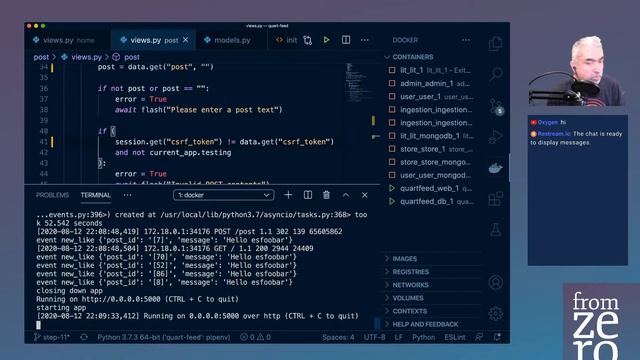
Task: Switch to the init tab
Action: tap(287, 40)
